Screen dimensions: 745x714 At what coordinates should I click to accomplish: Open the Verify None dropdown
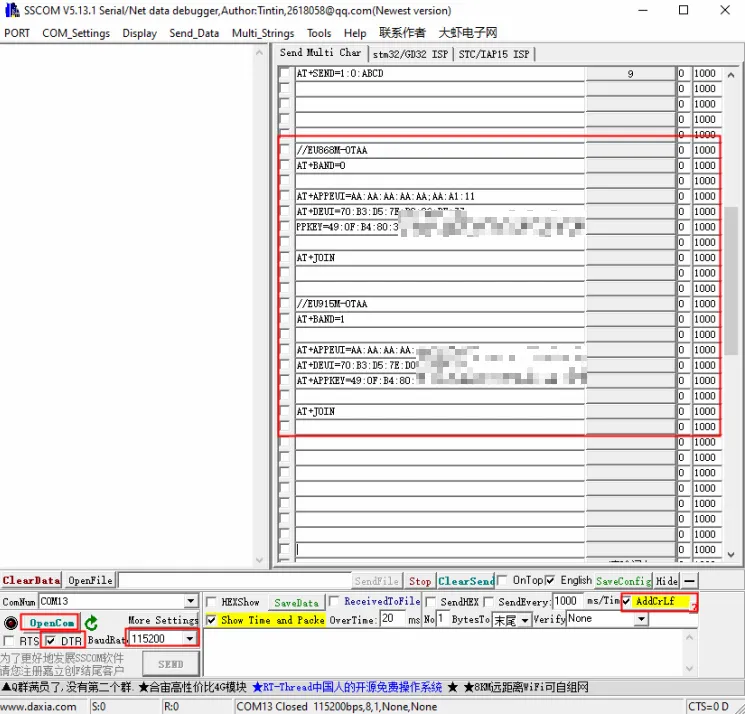click(x=640, y=620)
